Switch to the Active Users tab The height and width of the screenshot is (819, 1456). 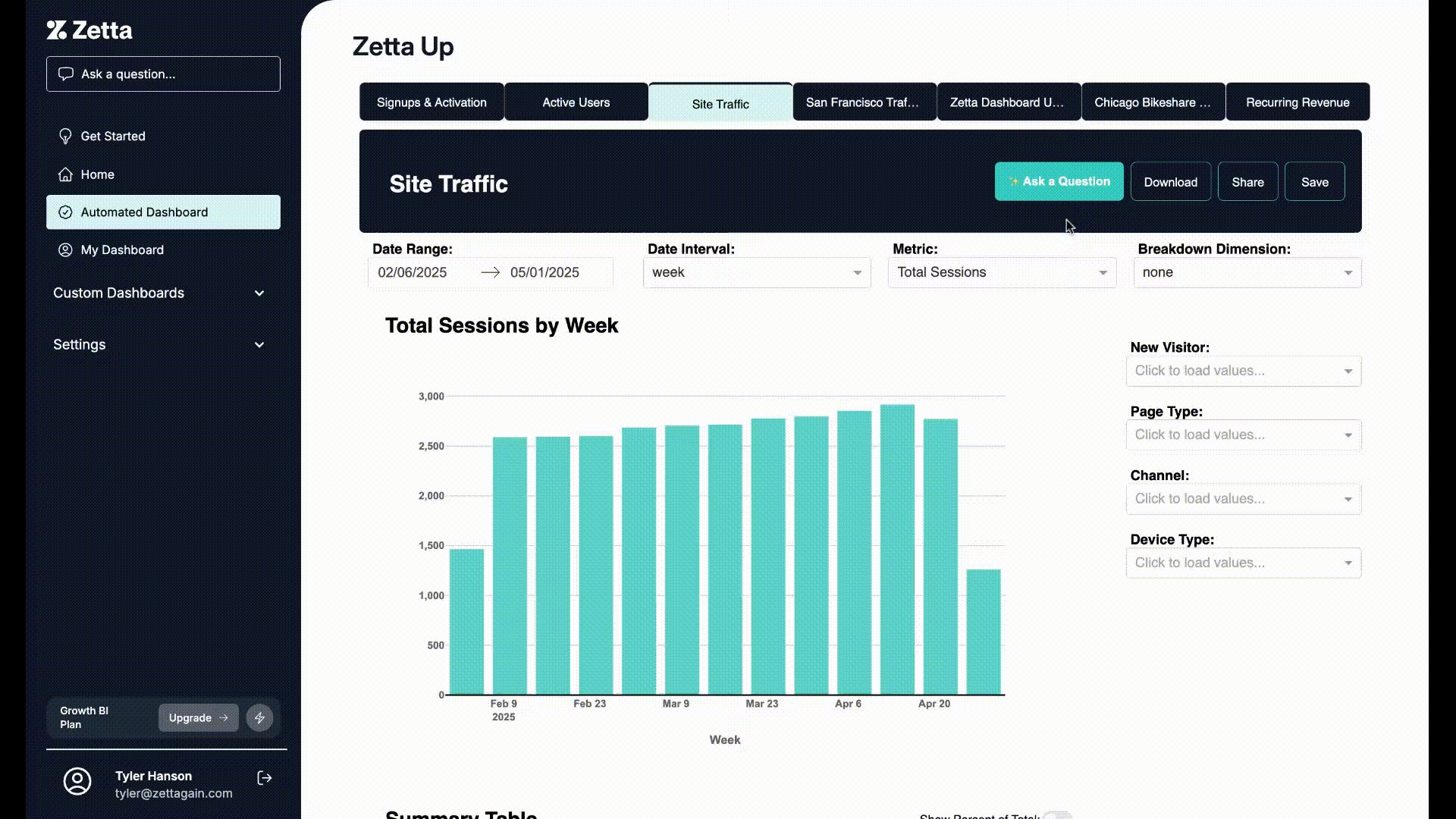(576, 102)
